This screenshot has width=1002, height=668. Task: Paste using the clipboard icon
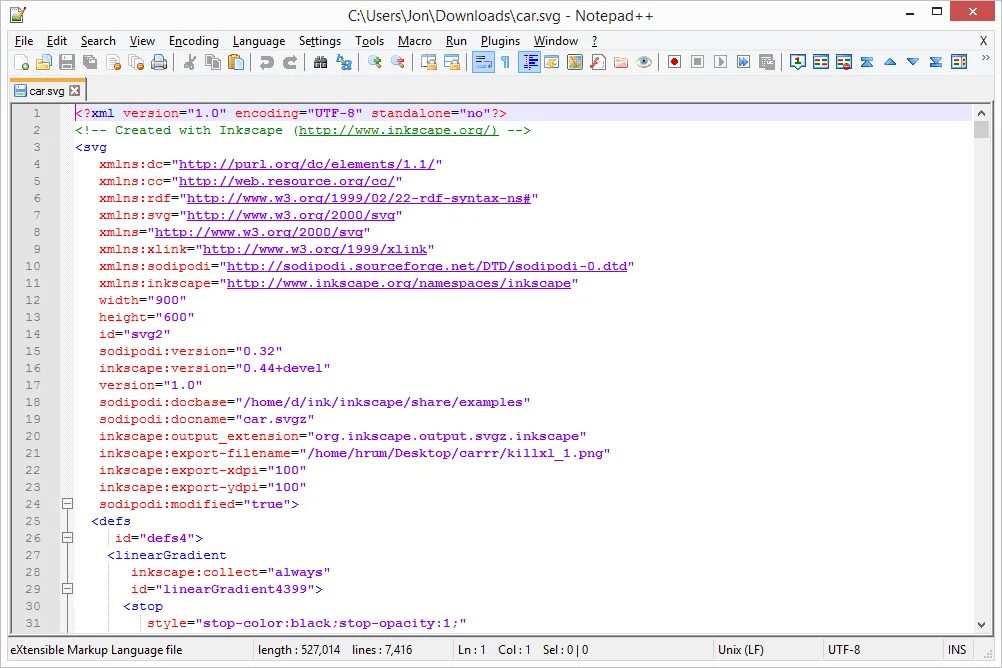click(236, 62)
